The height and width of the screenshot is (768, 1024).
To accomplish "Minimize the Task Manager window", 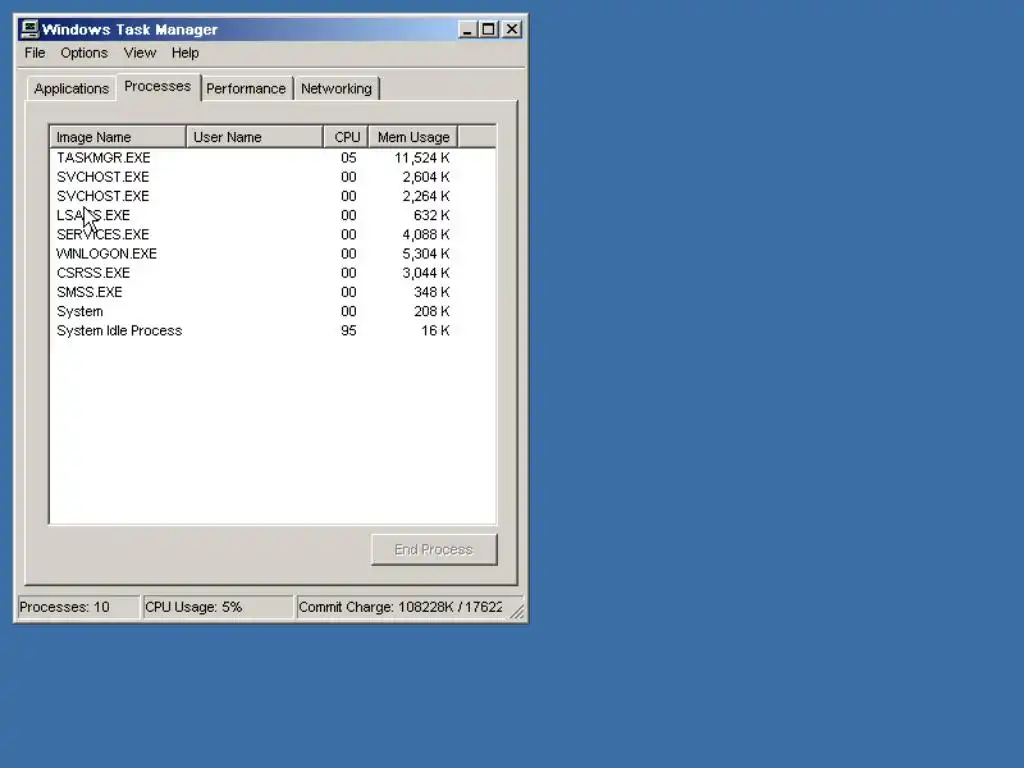I will point(468,29).
